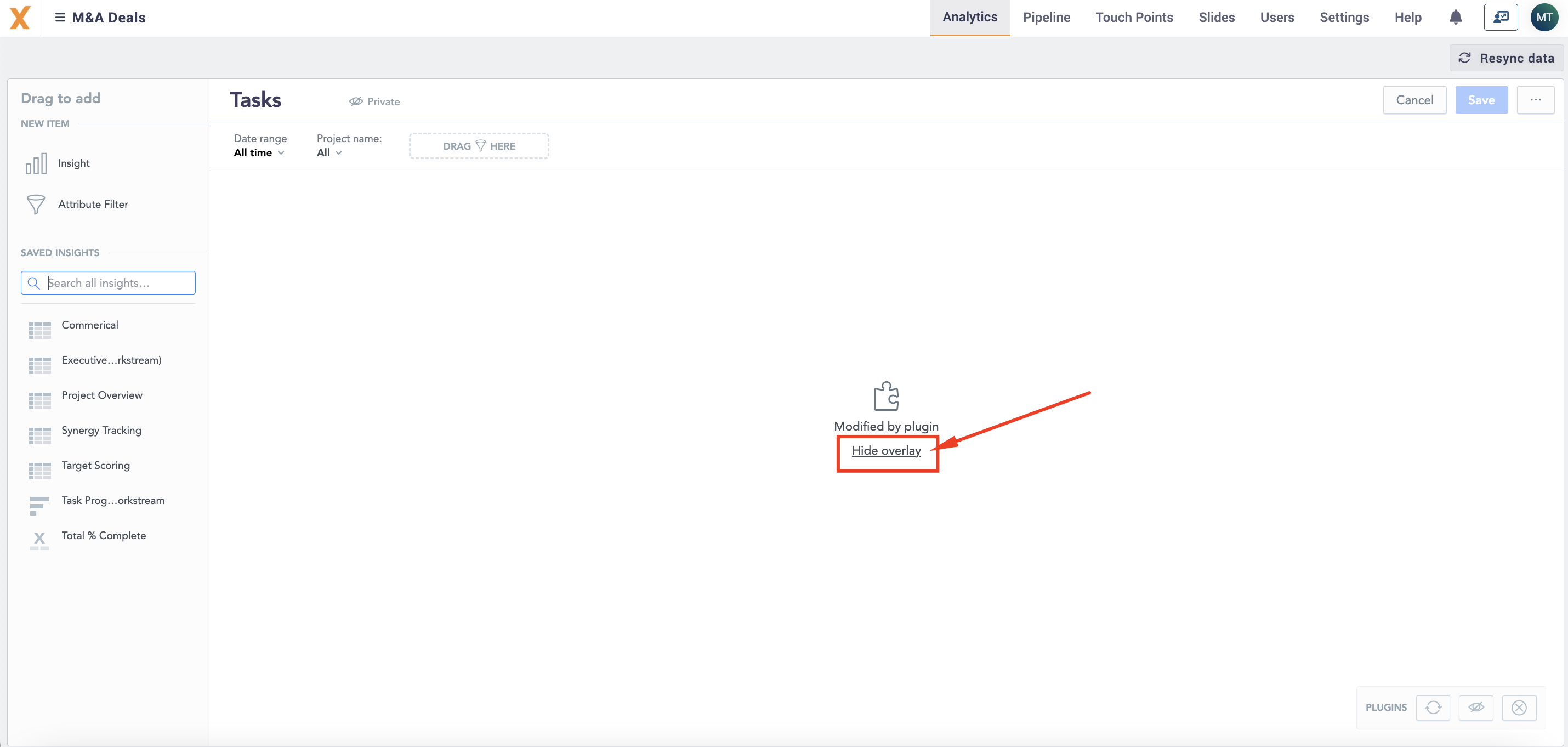Go to the Users tab

point(1276,17)
